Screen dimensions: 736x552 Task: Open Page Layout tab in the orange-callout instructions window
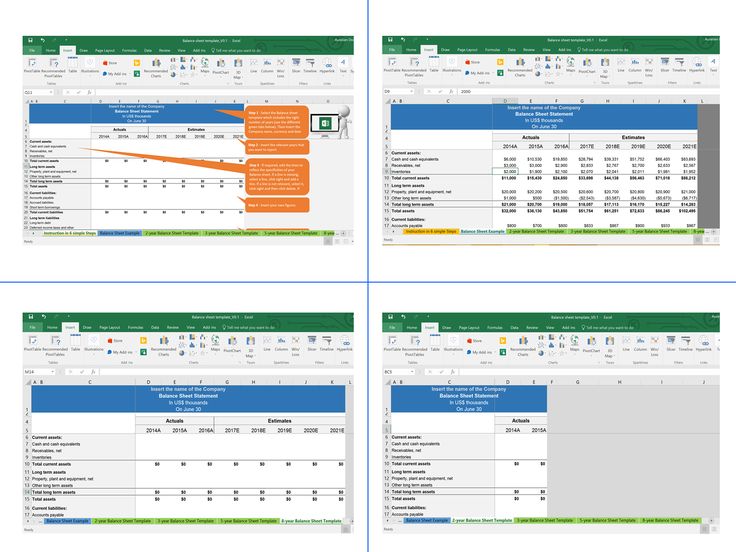(105, 50)
